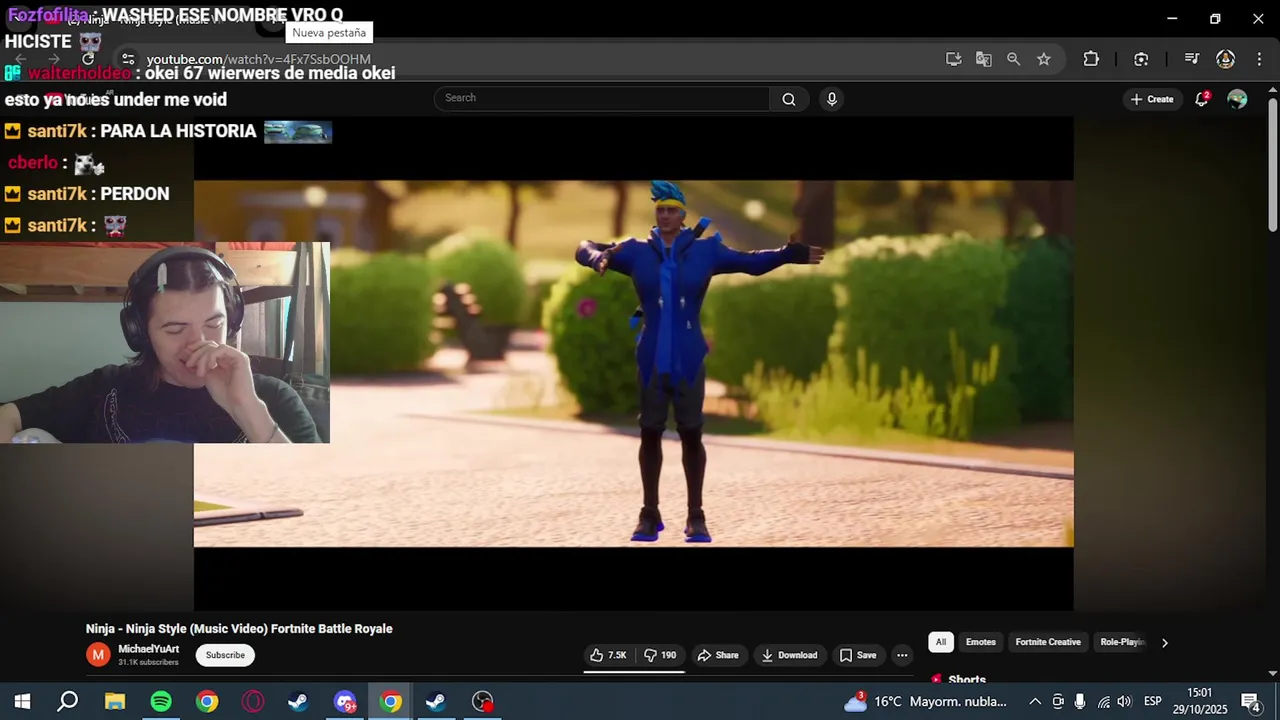Screen dimensions: 1280x720
Task: Open Windows Start menu
Action: click(x=22, y=702)
